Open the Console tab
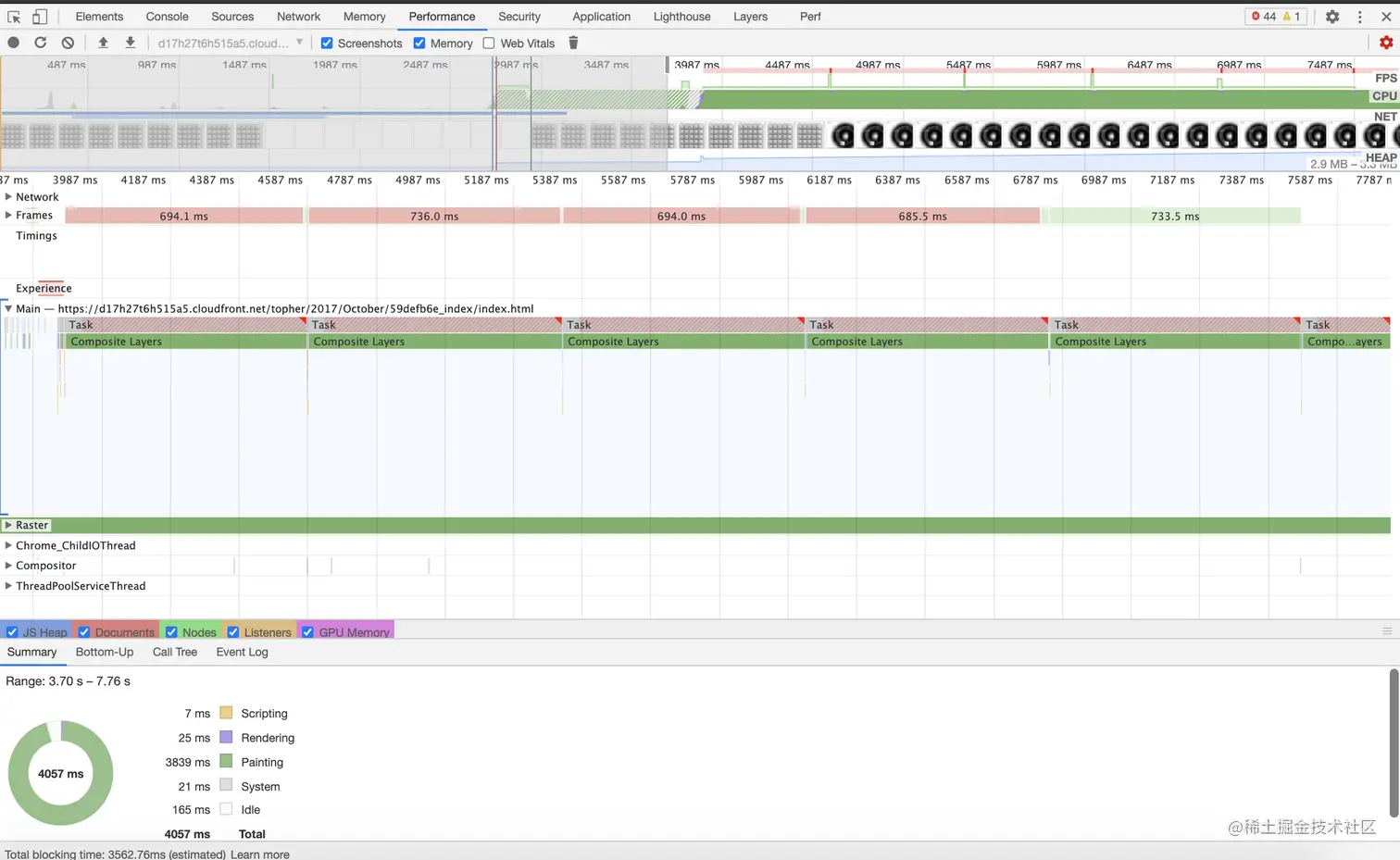 click(167, 17)
